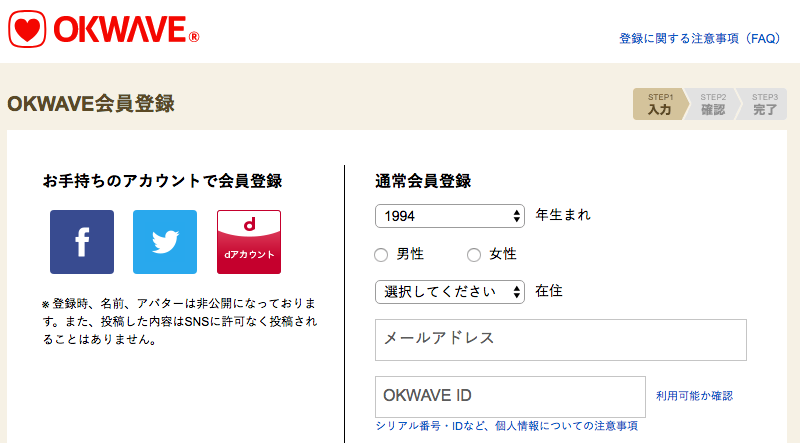Click the birth year dropdown arrow stepper
800x443 pixels.
pyautogui.click(x=516, y=216)
